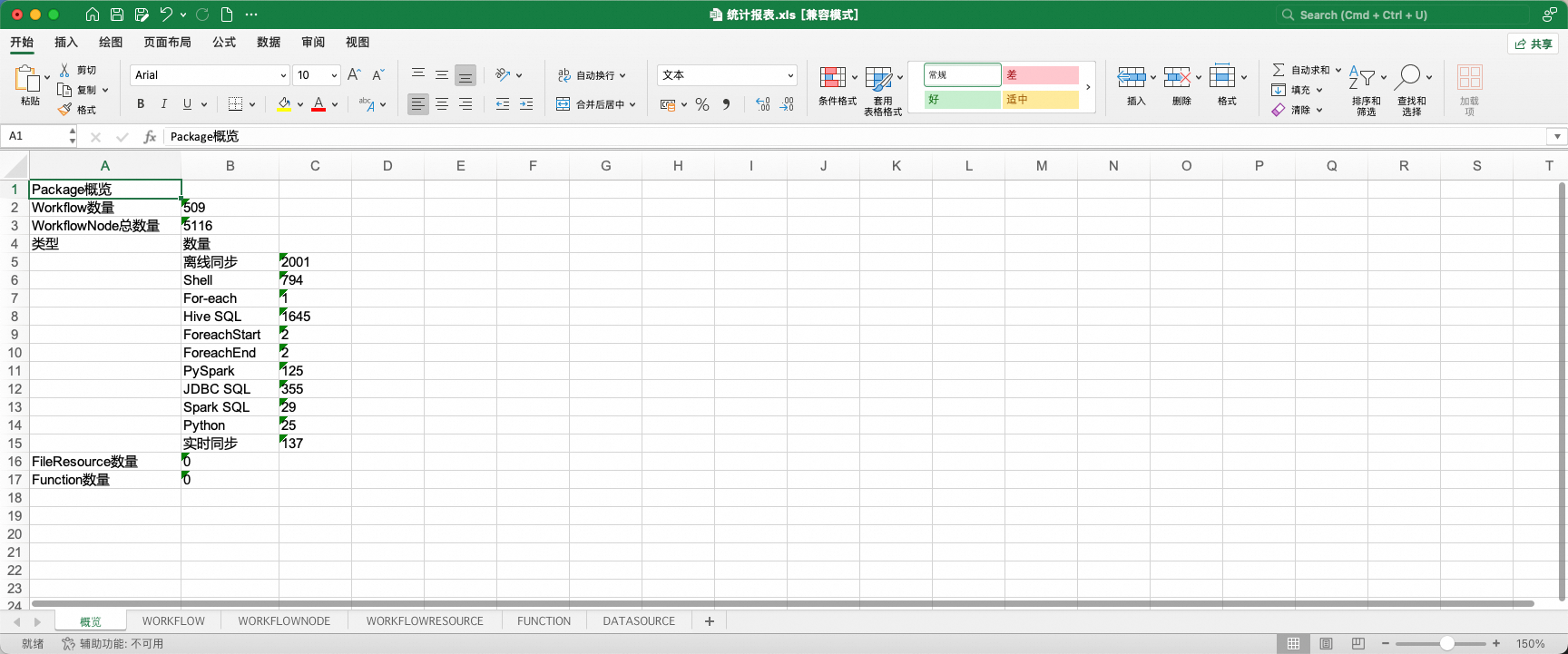Expand the cell styles gallery arrow
Image resolution: width=1568 pixels, height=654 pixels.
1088,87
